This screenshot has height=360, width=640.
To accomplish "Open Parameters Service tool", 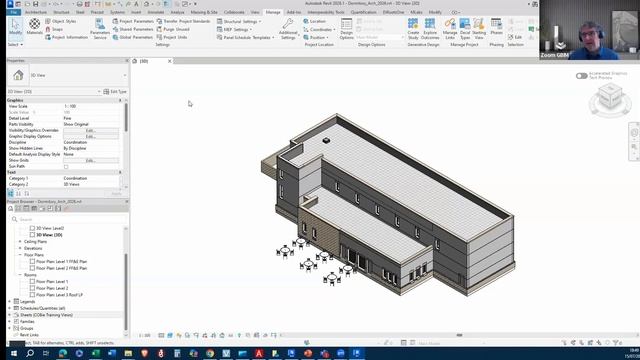I will (x=100, y=29).
